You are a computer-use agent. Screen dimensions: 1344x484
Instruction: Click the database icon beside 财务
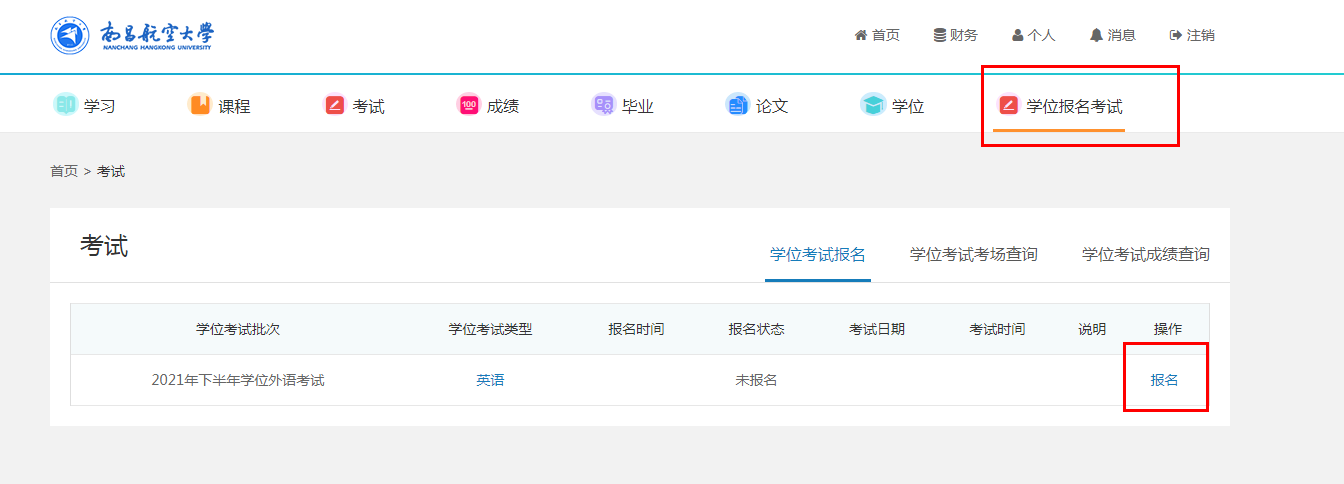(x=940, y=35)
